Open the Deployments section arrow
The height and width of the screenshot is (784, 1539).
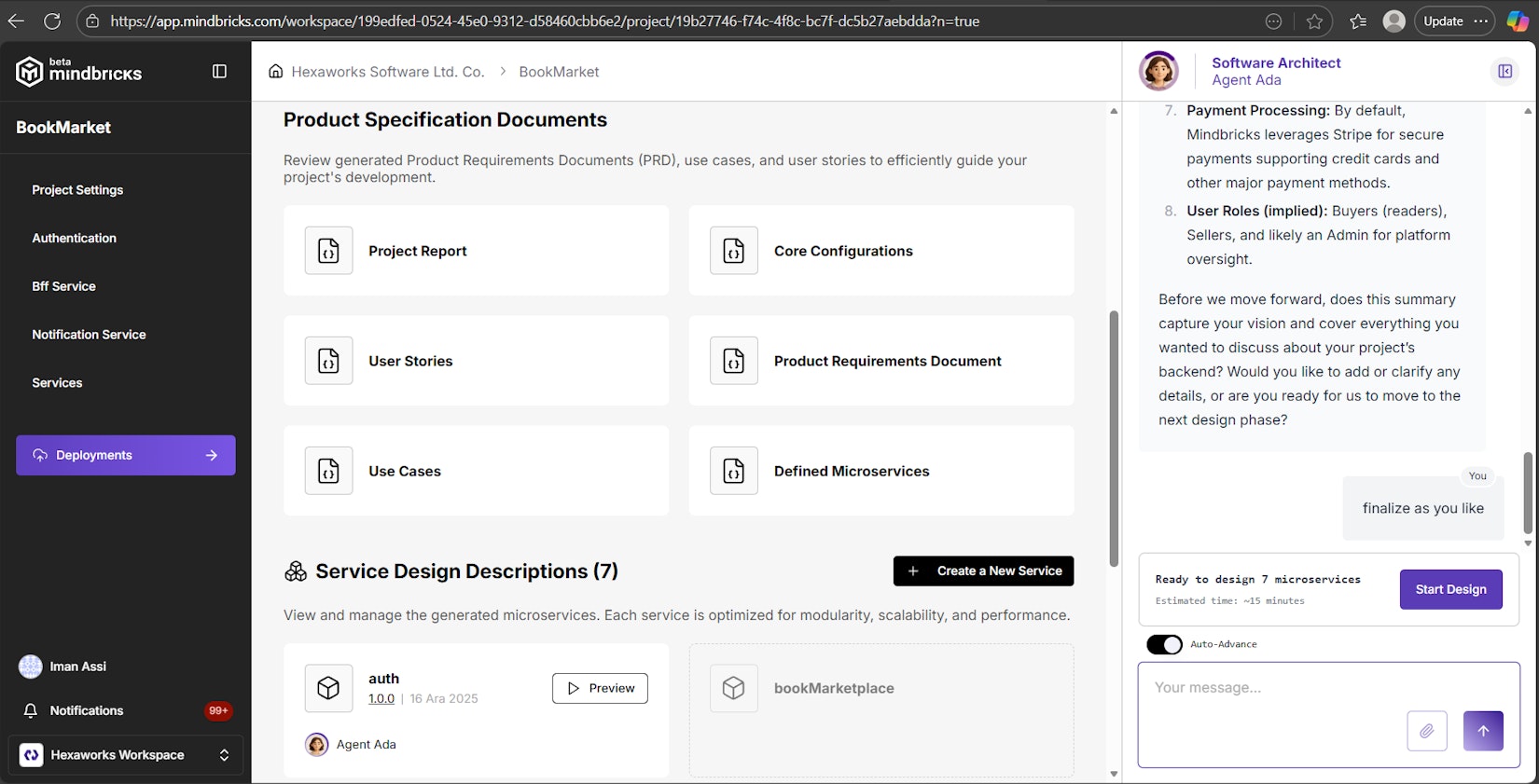212,456
